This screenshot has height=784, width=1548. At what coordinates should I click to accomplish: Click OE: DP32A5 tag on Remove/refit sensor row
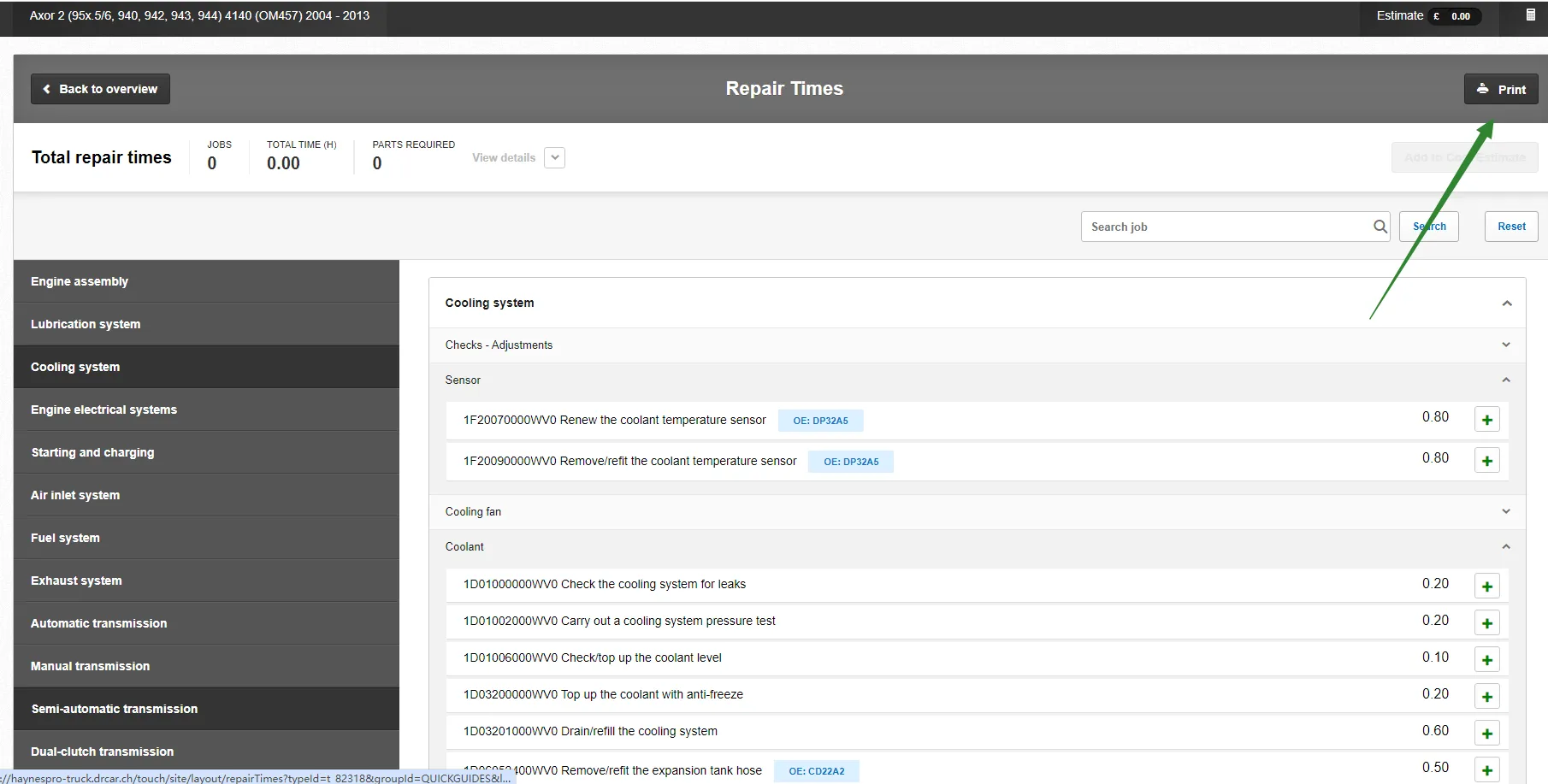point(851,462)
